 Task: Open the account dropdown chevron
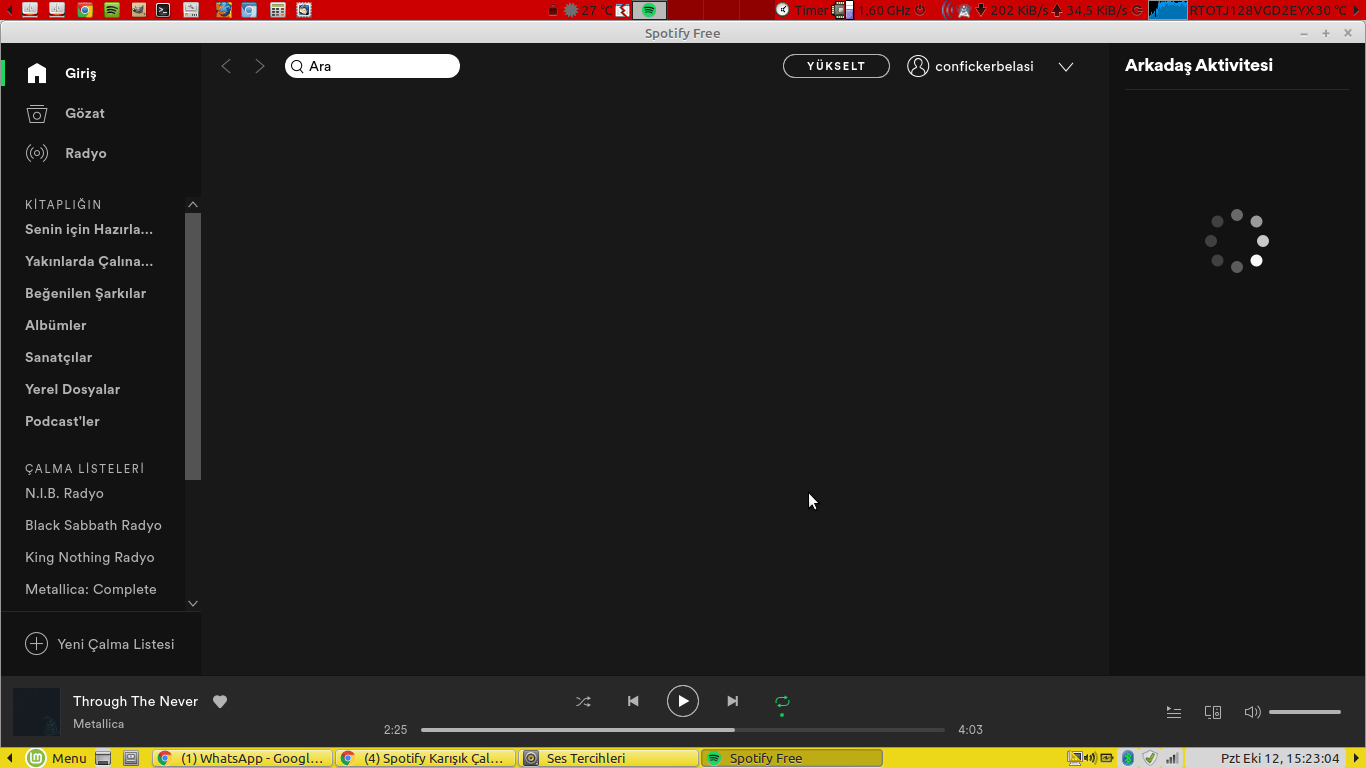(1066, 67)
